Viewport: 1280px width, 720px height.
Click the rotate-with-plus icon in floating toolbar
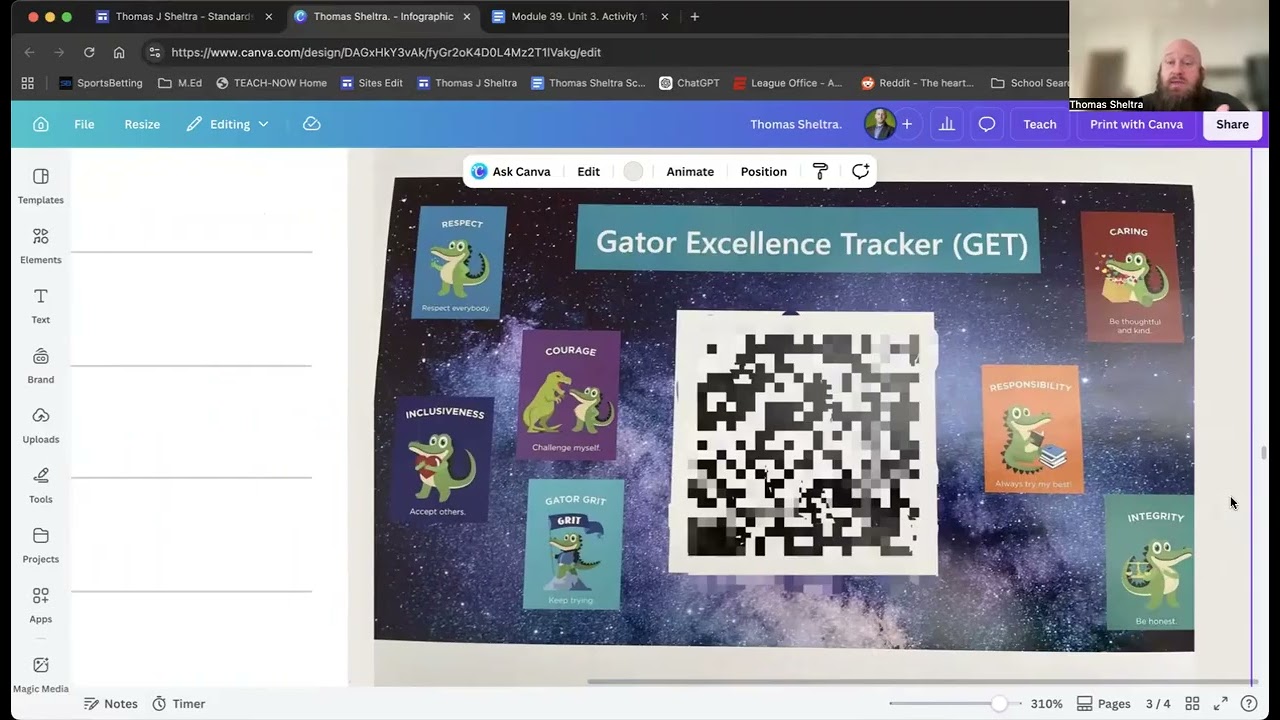[860, 172]
